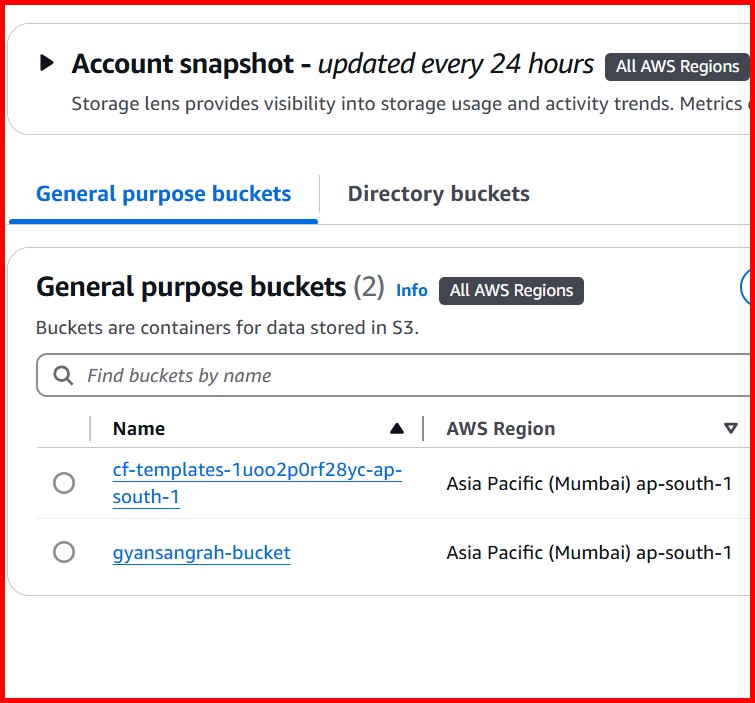Select radio button for gyansangrah-bucket

click(x=64, y=552)
